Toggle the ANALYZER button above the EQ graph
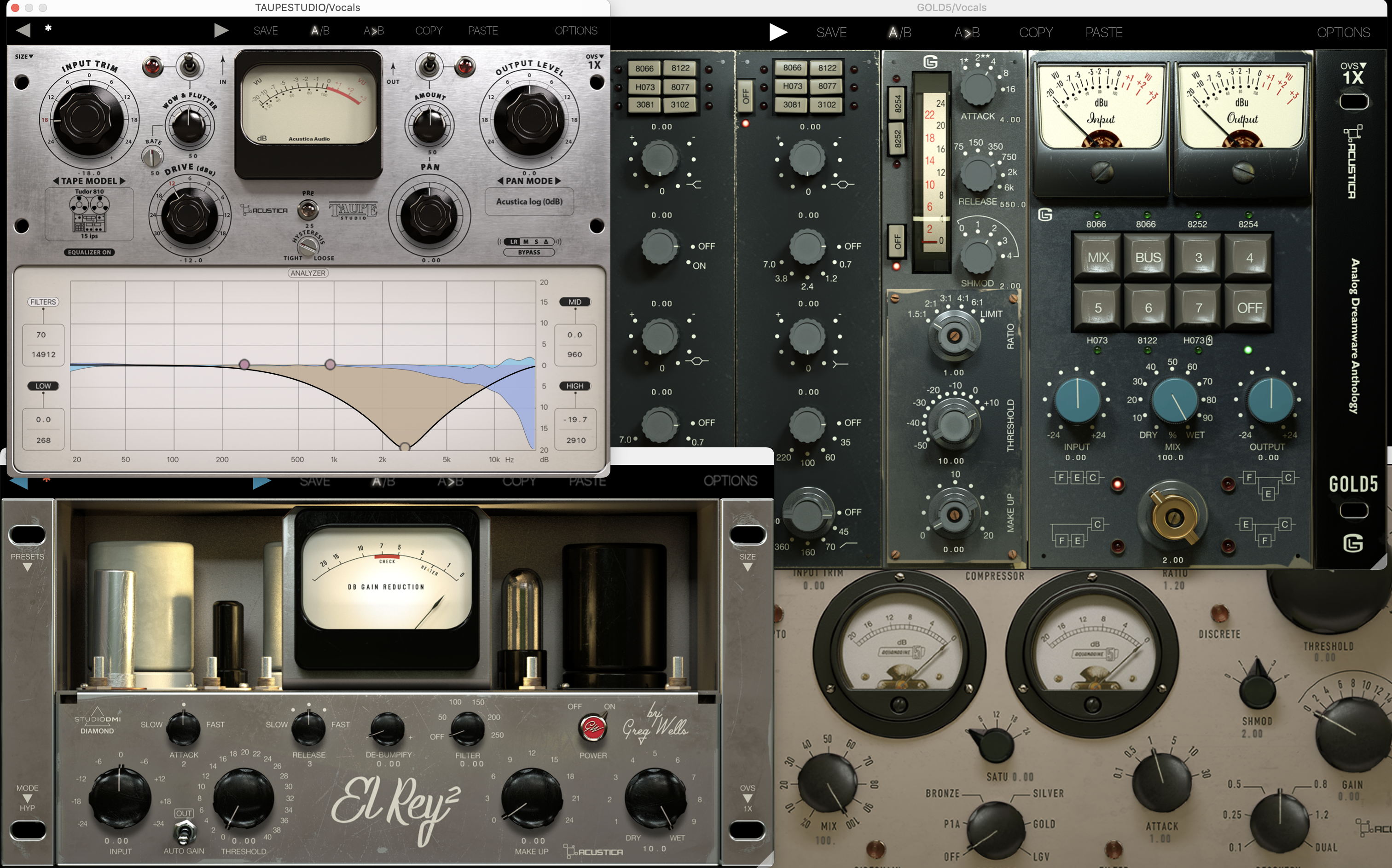1392x868 pixels. (308, 273)
